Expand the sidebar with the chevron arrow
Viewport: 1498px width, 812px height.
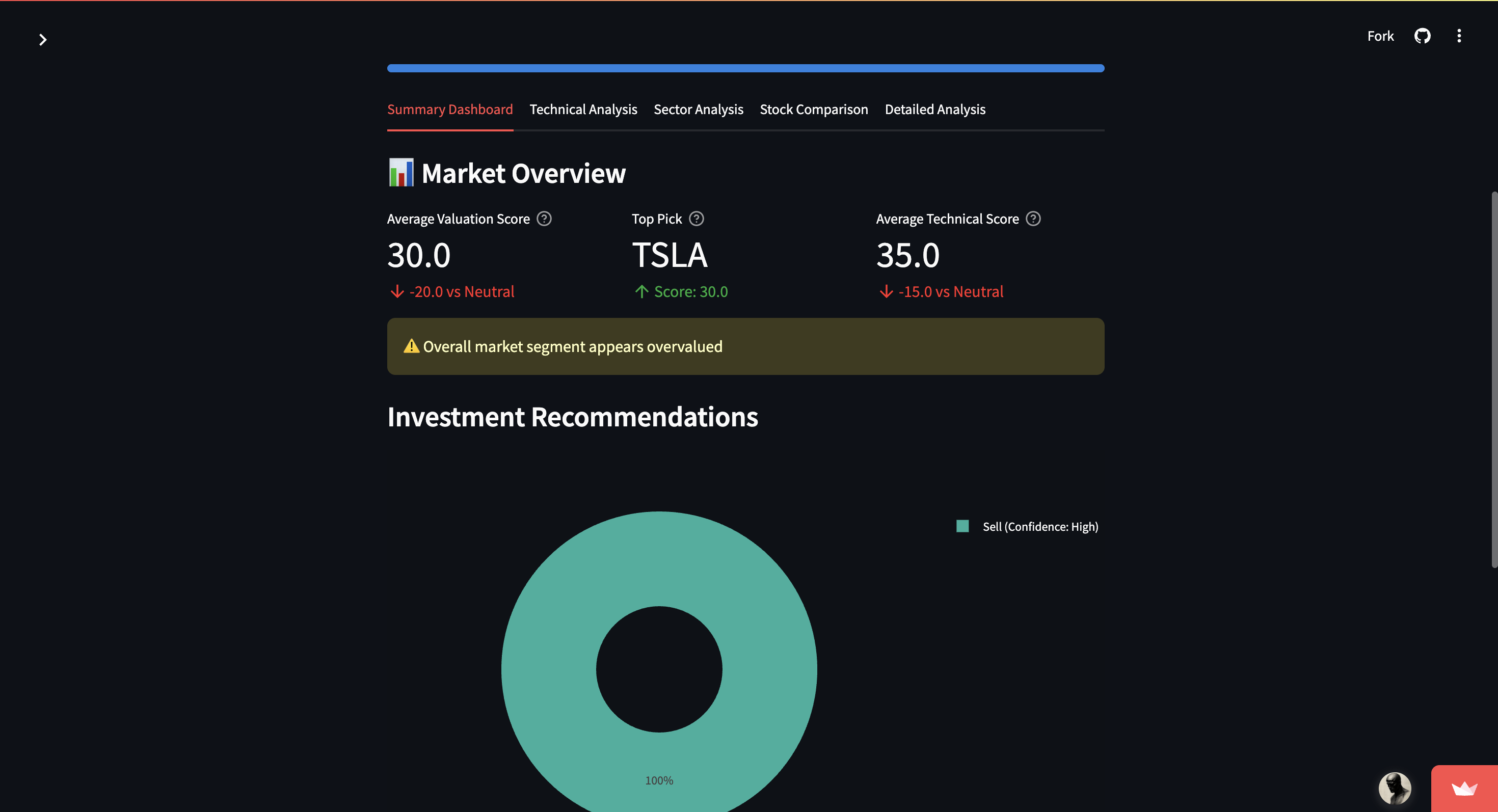tap(43, 40)
